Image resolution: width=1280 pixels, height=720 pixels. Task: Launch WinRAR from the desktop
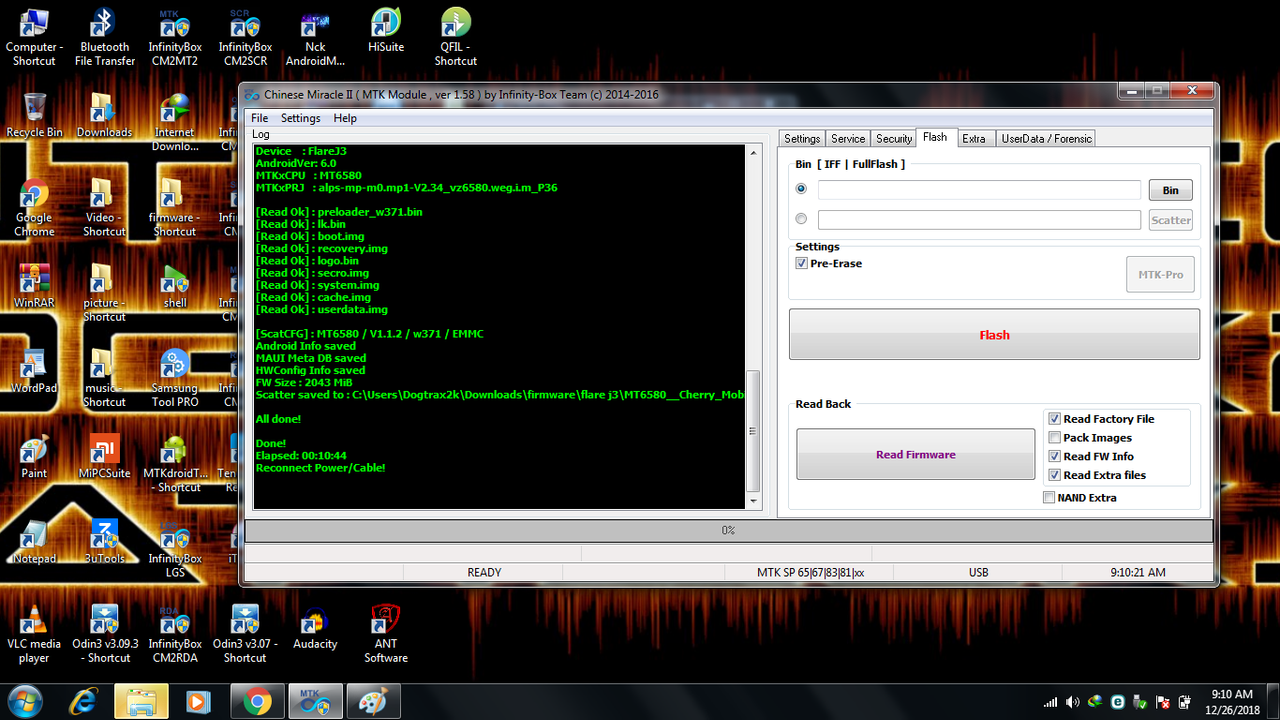[34, 285]
